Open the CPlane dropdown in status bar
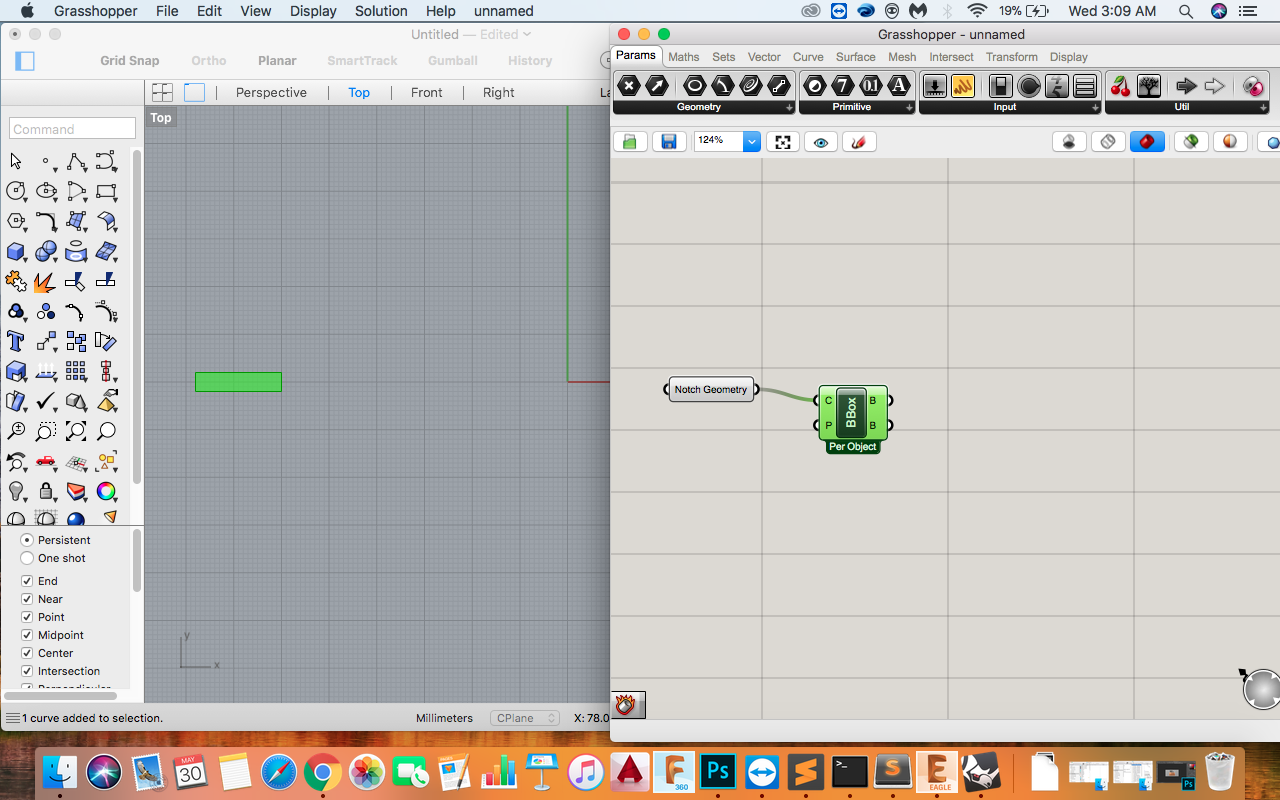Viewport: 1280px width, 800px height. 525,718
